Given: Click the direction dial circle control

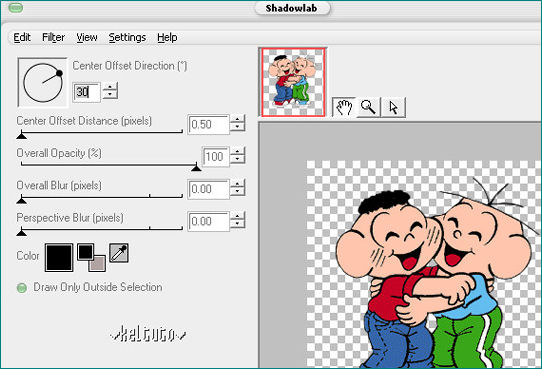Looking at the screenshot, I should point(43,82).
